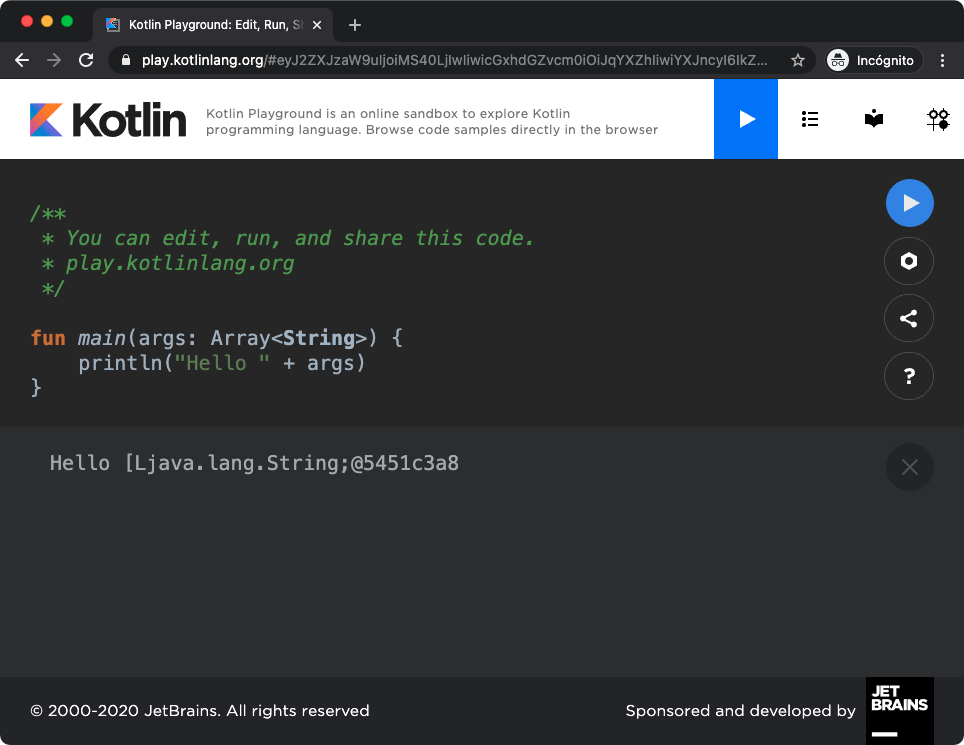Image resolution: width=964 pixels, height=745 pixels.
Task: Open the playground settings icon in the header
Action: (x=938, y=118)
